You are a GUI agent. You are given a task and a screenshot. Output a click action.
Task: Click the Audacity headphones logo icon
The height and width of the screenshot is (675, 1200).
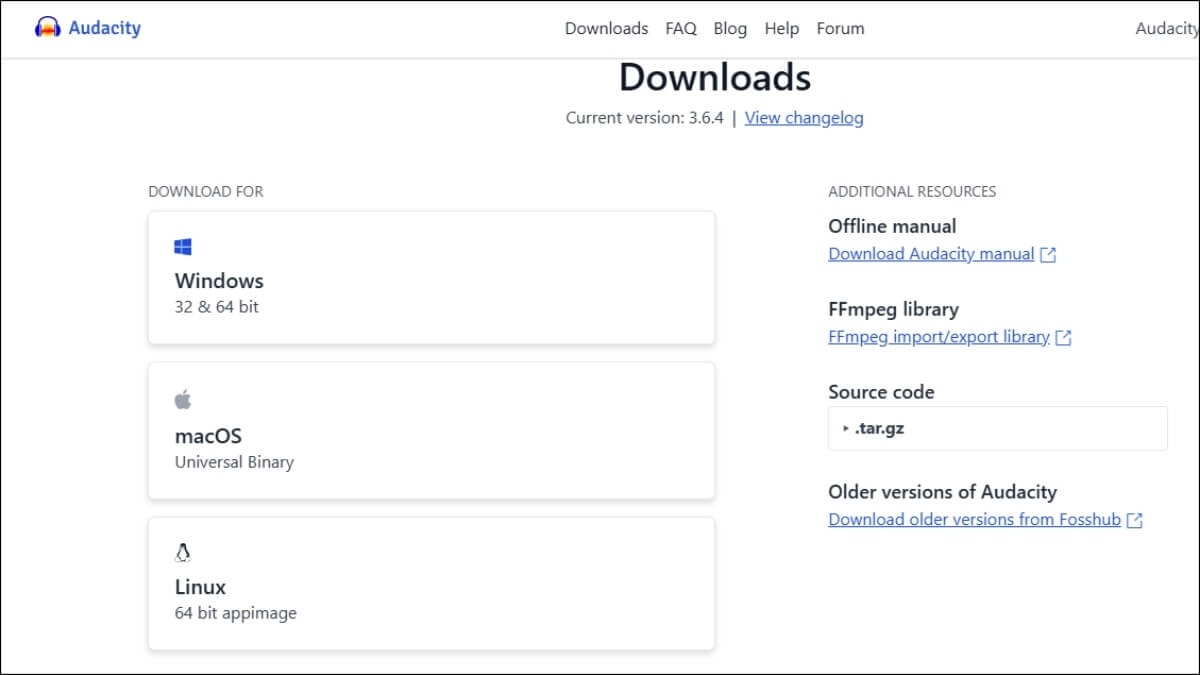tap(47, 28)
